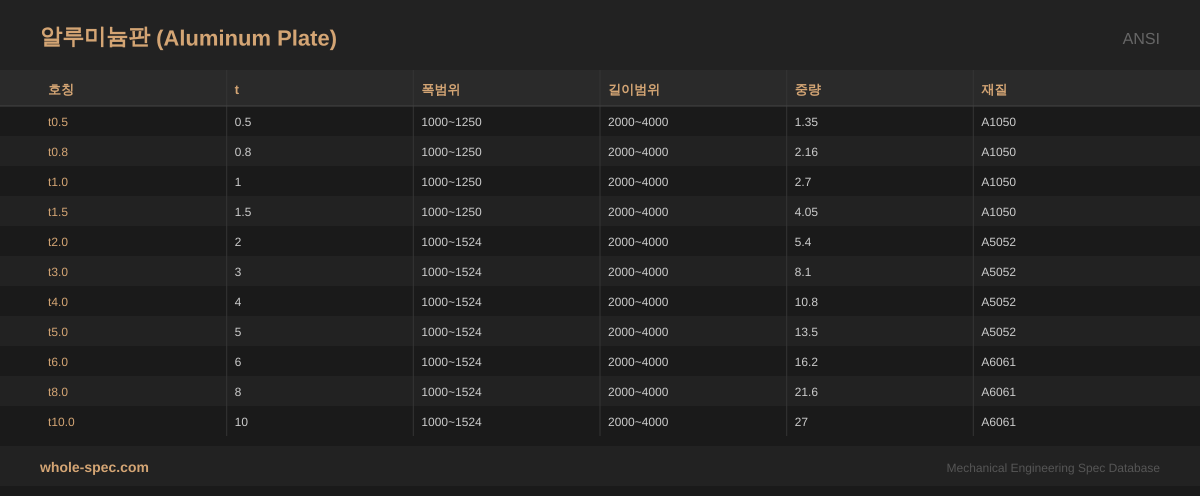Click A6061 material in t6.0 row
Screen dimensions: 1200x496
[x=998, y=362]
